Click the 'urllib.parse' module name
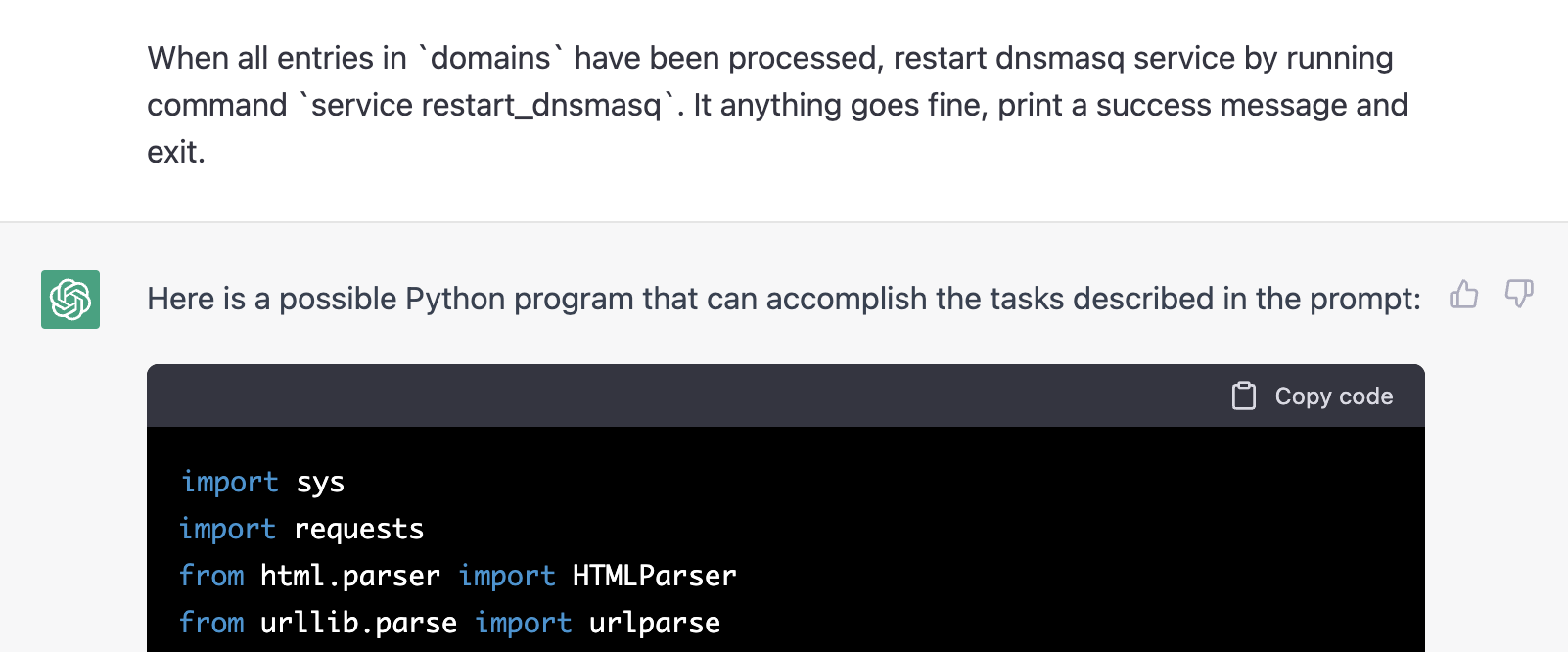This screenshot has width=1568, height=652. tap(358, 623)
